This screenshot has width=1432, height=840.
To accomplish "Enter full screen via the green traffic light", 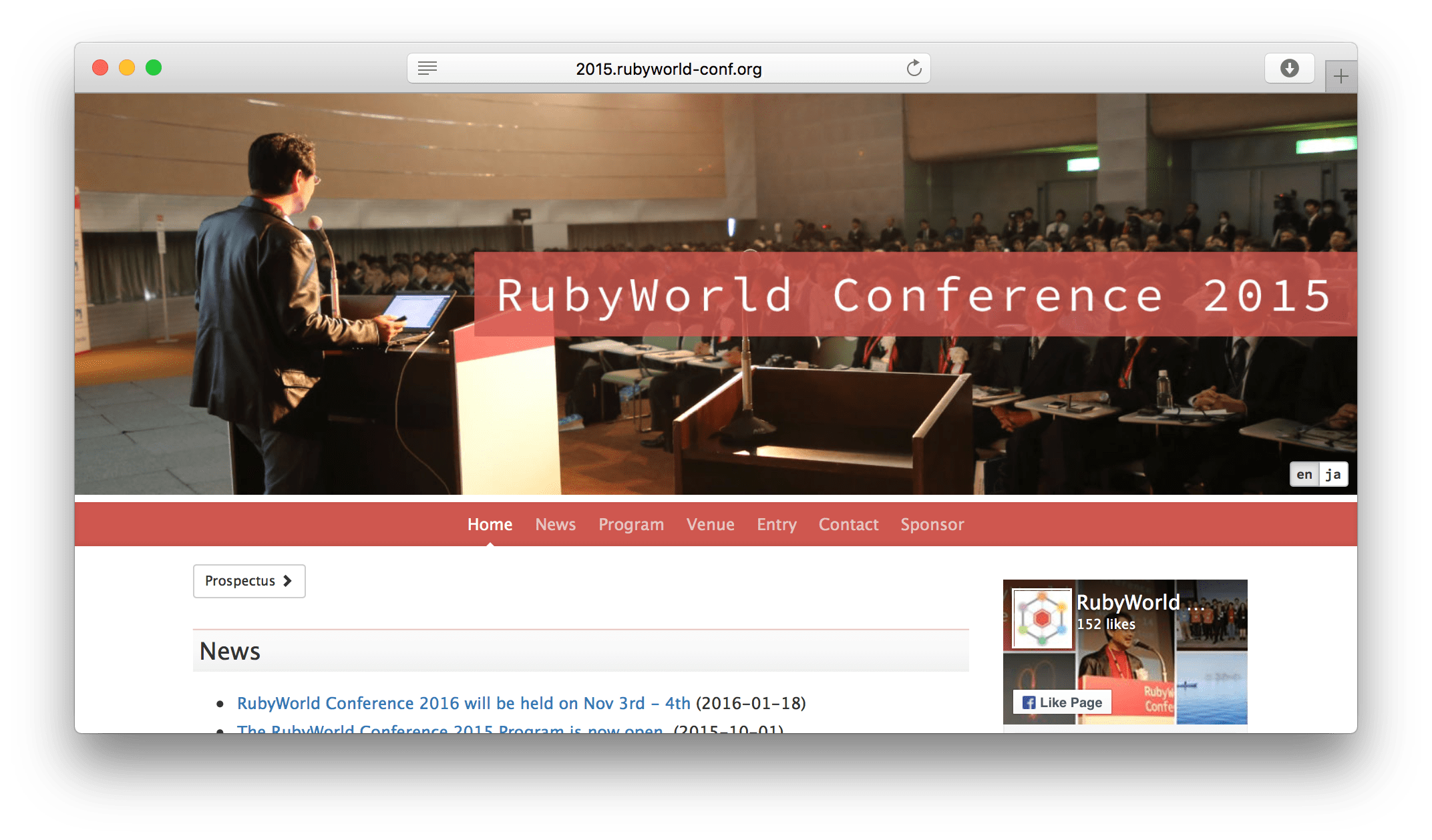I will [154, 67].
